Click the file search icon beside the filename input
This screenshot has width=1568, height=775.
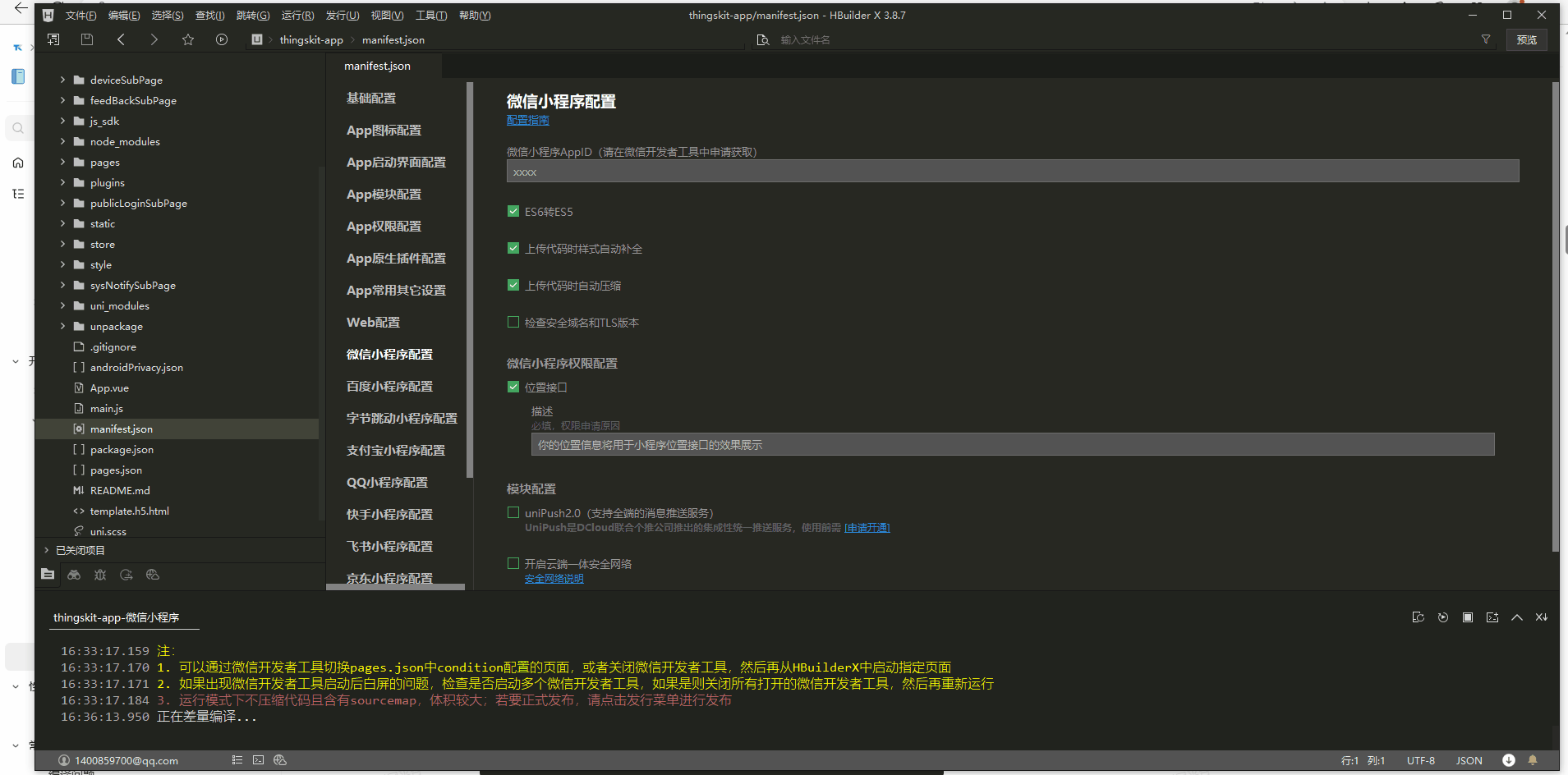click(x=763, y=39)
